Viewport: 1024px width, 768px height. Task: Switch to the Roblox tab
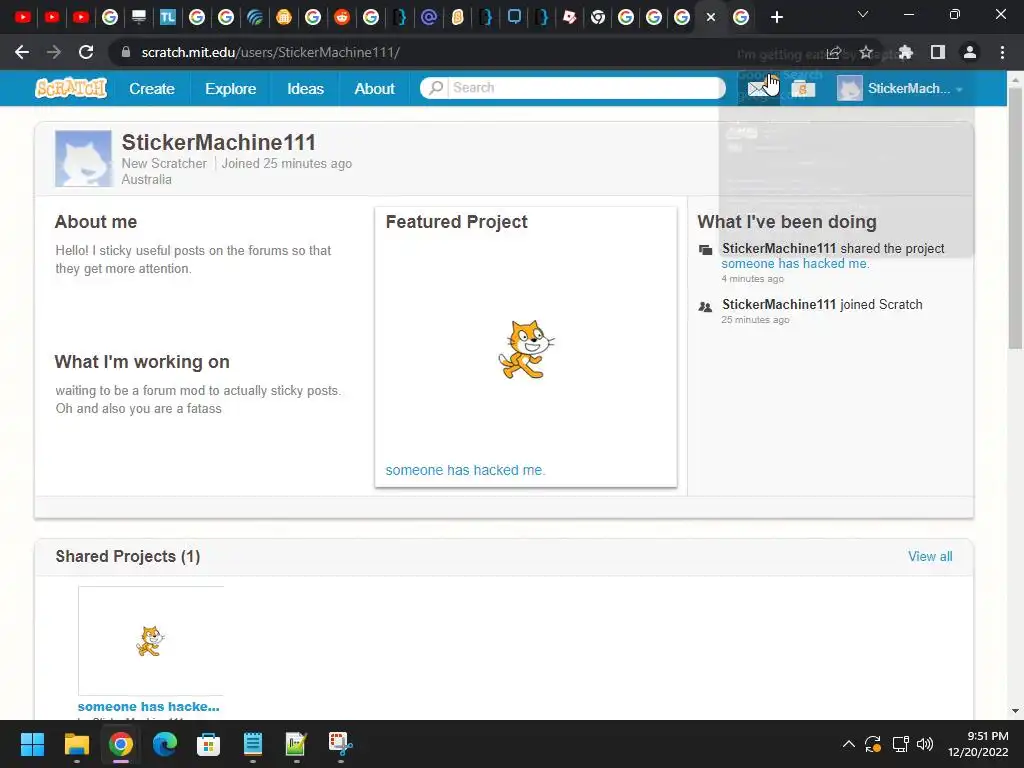[x=569, y=17]
